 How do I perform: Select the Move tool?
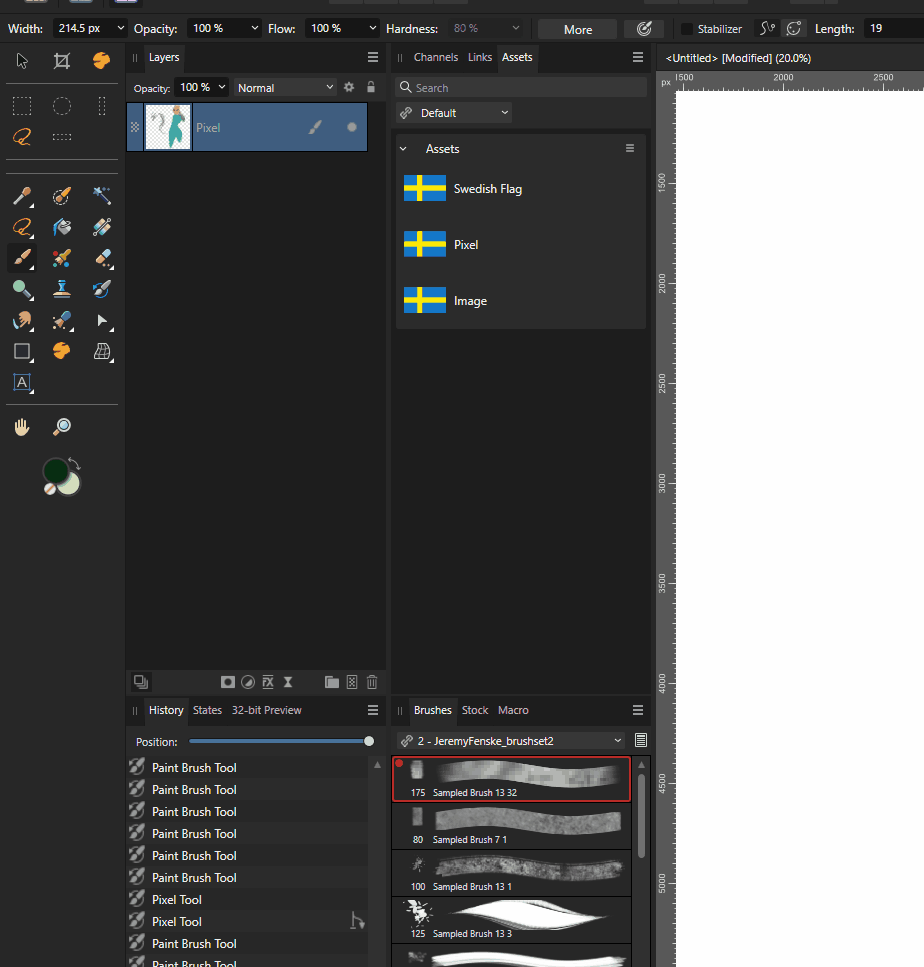click(20, 60)
